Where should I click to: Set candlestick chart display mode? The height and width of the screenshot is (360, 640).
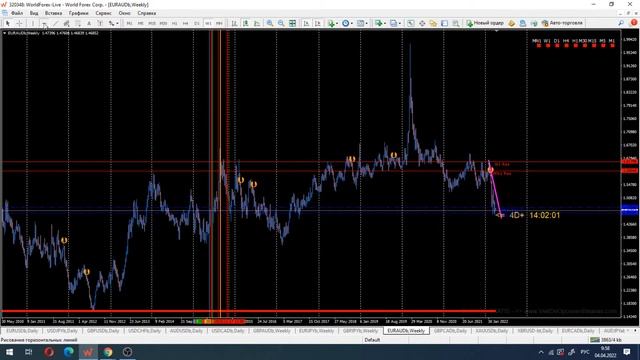(x=246, y=23)
